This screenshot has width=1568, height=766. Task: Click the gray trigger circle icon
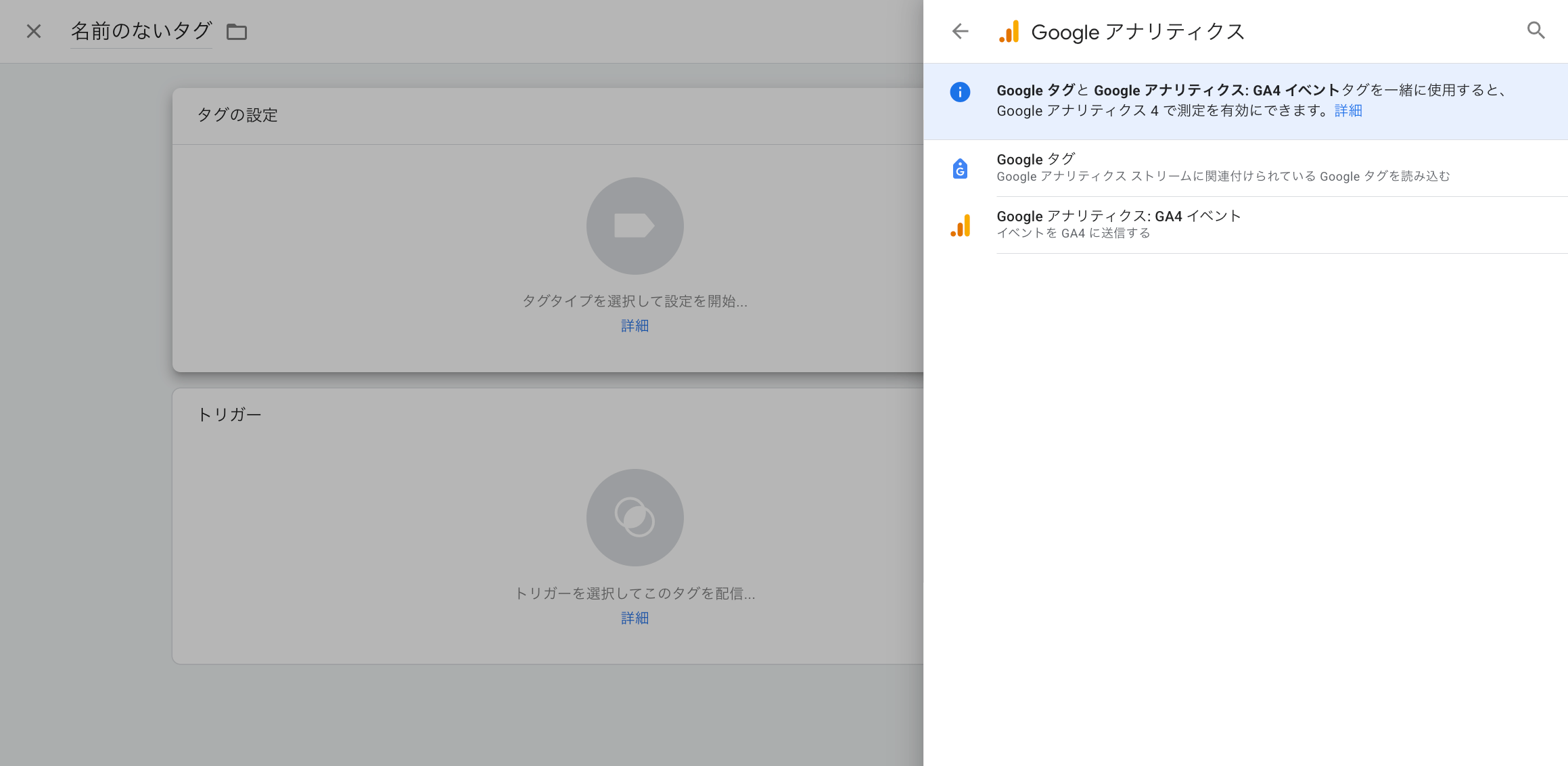[x=635, y=518]
